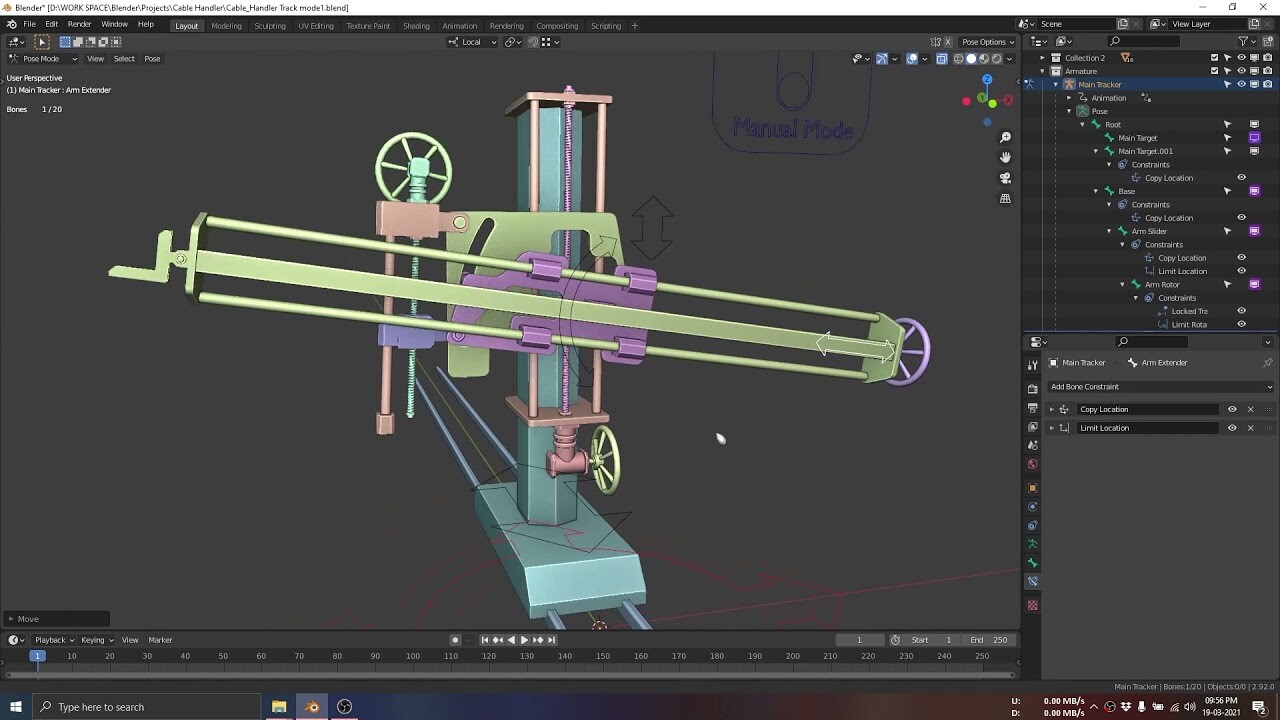Viewport: 1280px width, 720px height.
Task: Switch viewport to material preview shading
Action: point(984,58)
